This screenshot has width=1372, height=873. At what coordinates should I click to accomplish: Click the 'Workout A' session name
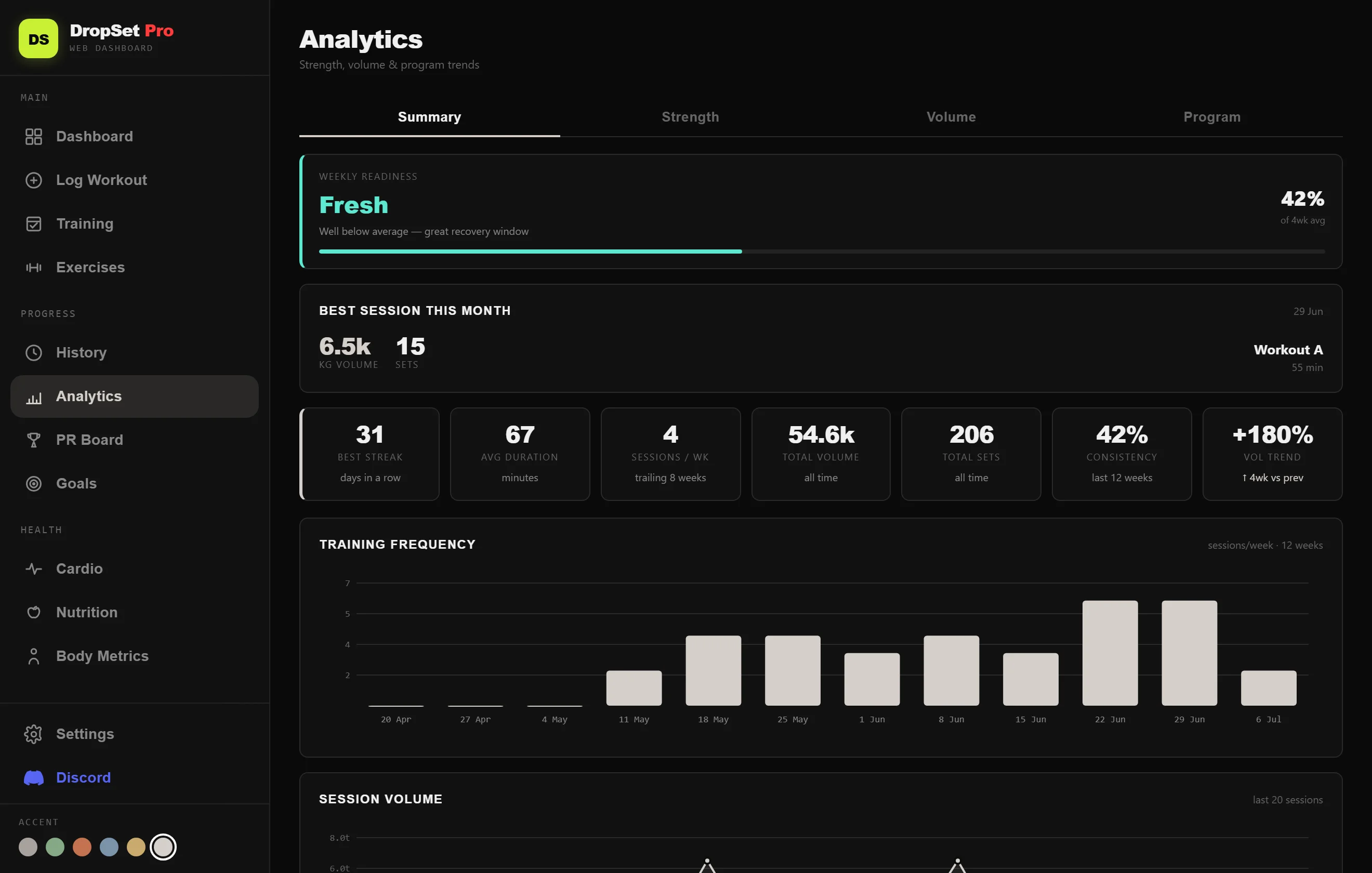(1288, 350)
